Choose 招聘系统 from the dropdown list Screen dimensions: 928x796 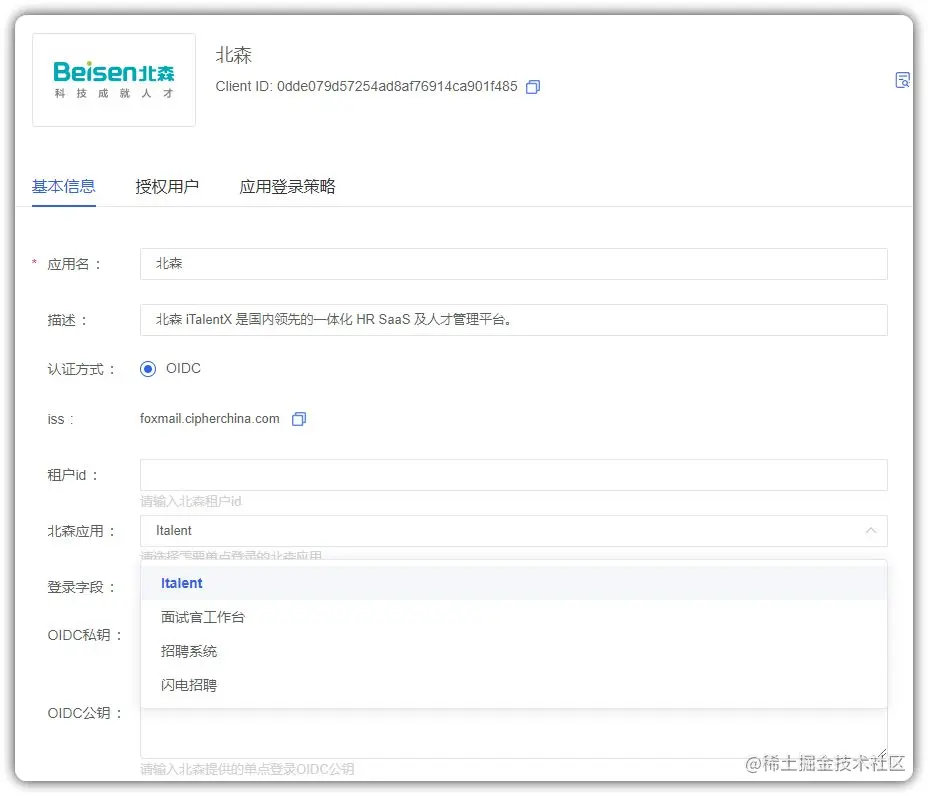click(x=513, y=651)
